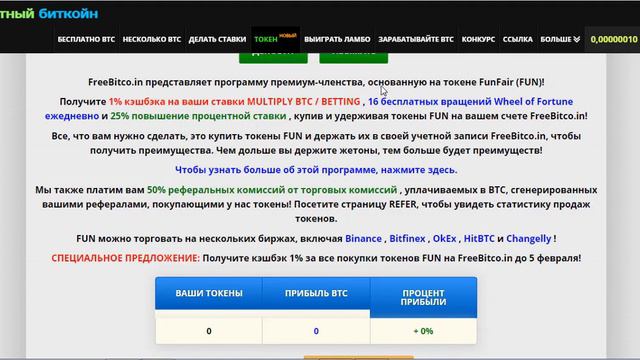The height and width of the screenshot is (360, 640).
Task: Open the Binance exchange link
Action: pos(363,238)
